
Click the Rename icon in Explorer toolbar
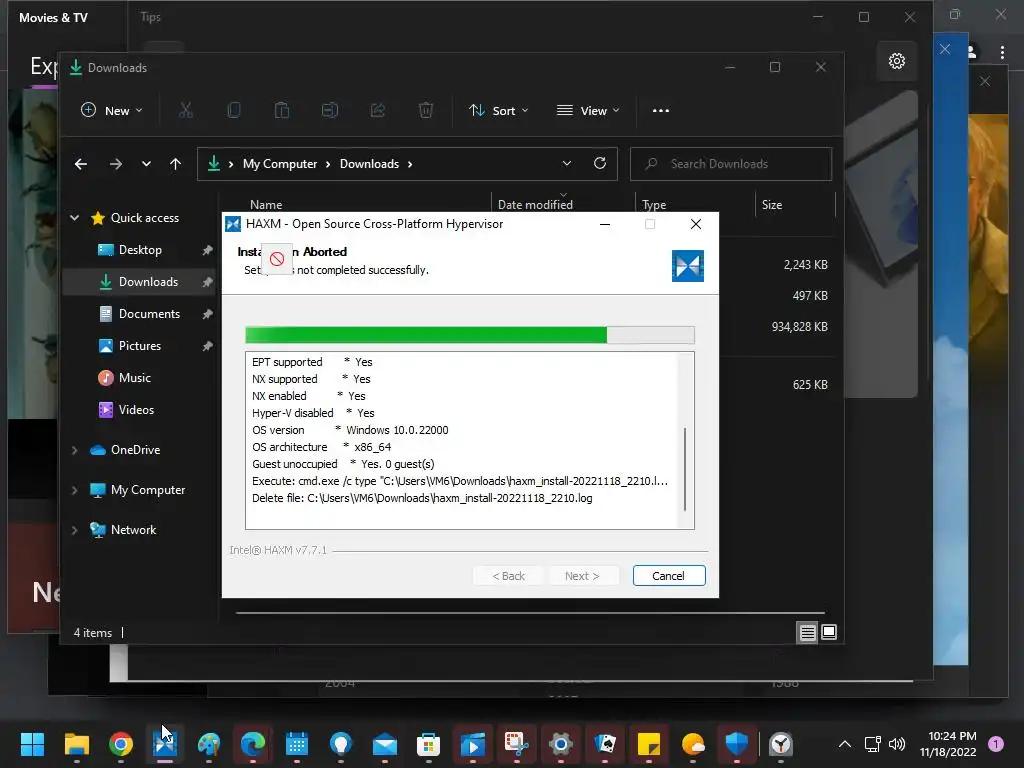click(330, 110)
